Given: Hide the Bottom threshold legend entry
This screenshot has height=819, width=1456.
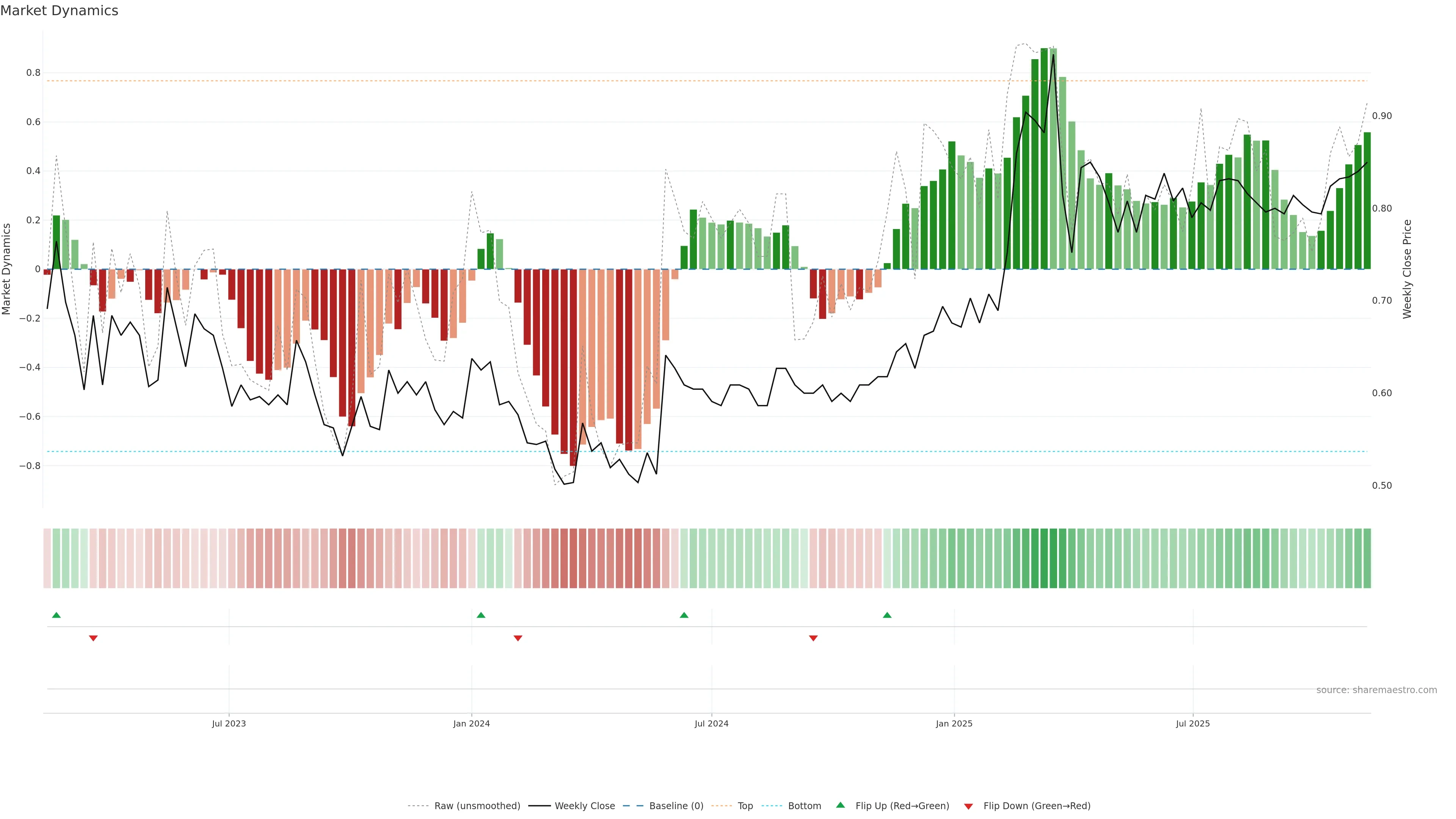Looking at the screenshot, I should pos(804,806).
